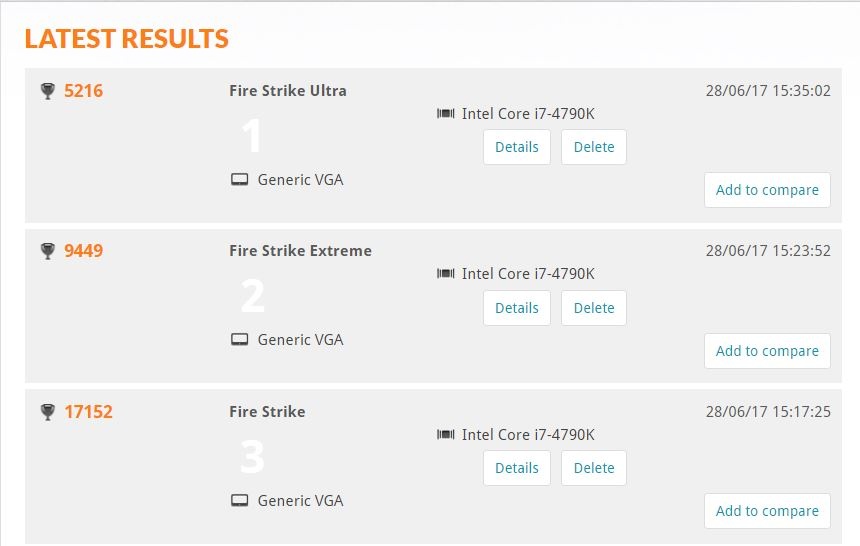Delete the Fire Strike Ultra result
Image resolution: width=860 pixels, height=546 pixels.
click(x=594, y=147)
